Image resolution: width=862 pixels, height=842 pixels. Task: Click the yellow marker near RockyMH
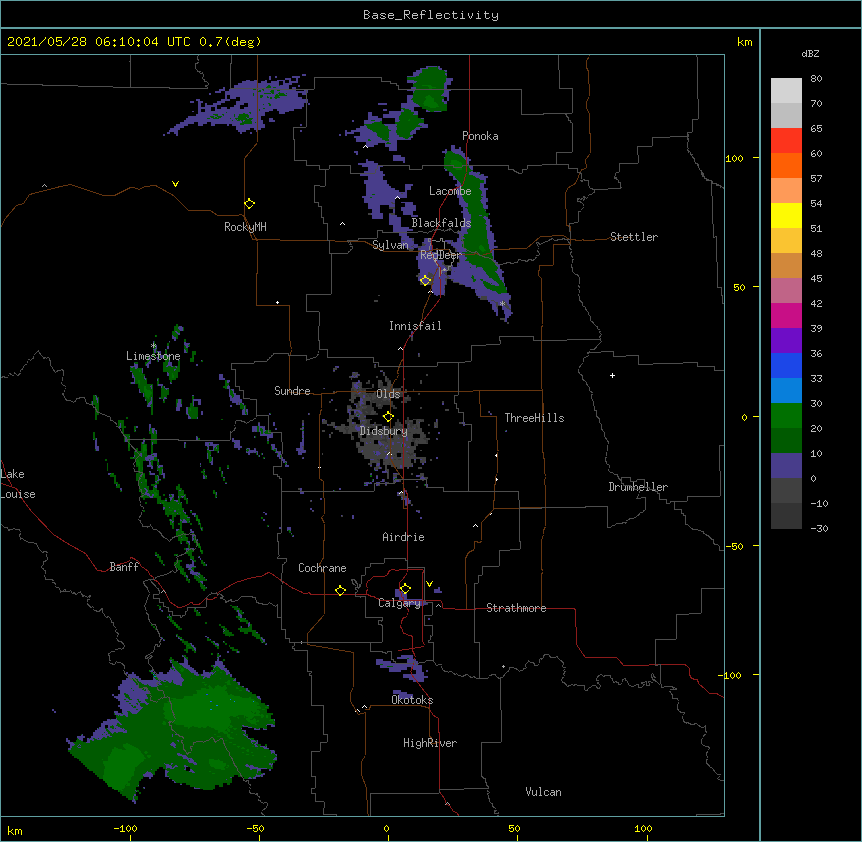(249, 204)
